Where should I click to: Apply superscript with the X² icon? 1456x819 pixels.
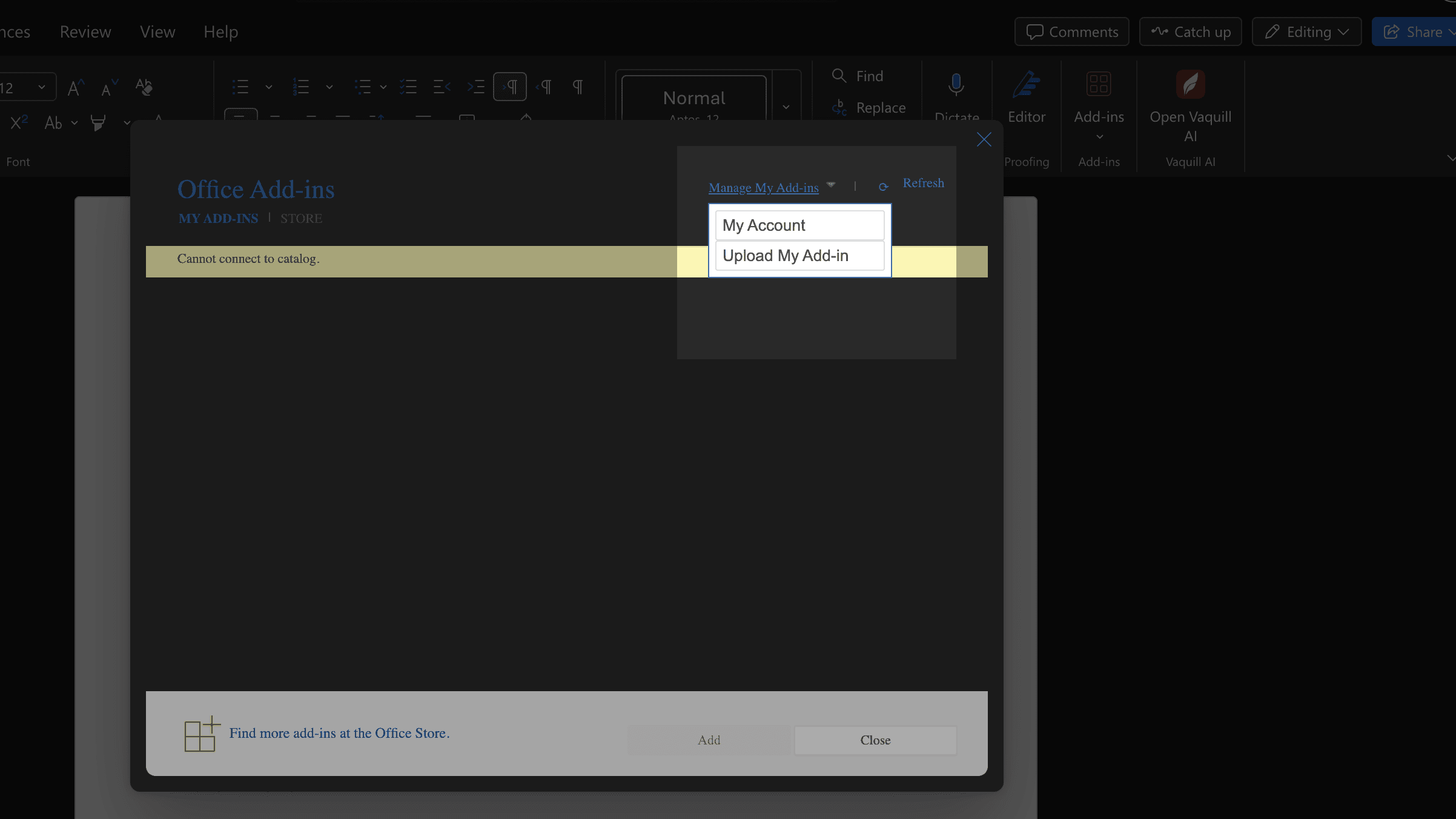pyautogui.click(x=19, y=123)
